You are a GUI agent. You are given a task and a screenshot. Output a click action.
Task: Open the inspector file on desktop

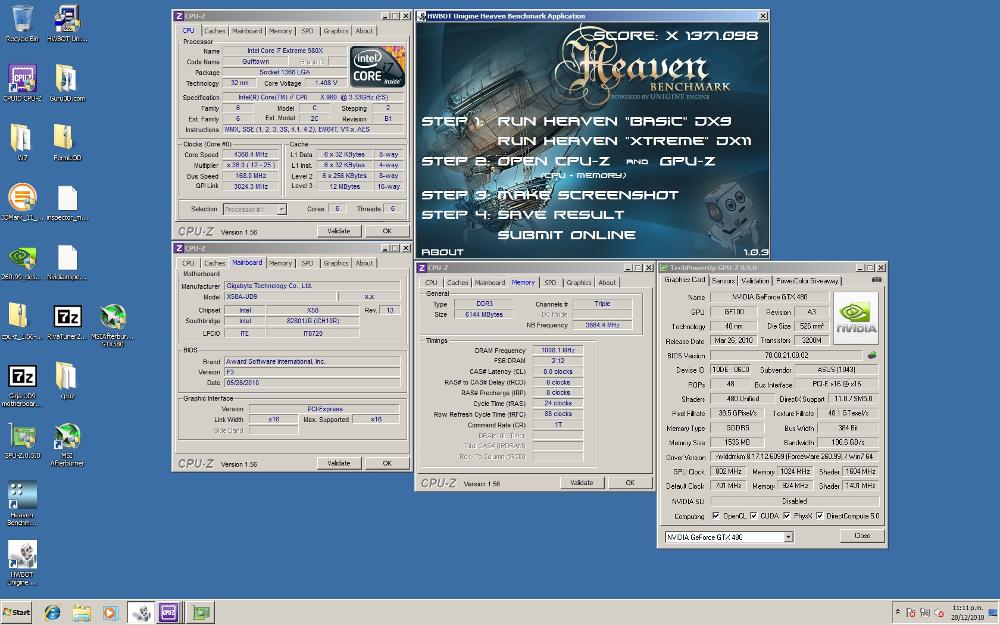(66, 202)
